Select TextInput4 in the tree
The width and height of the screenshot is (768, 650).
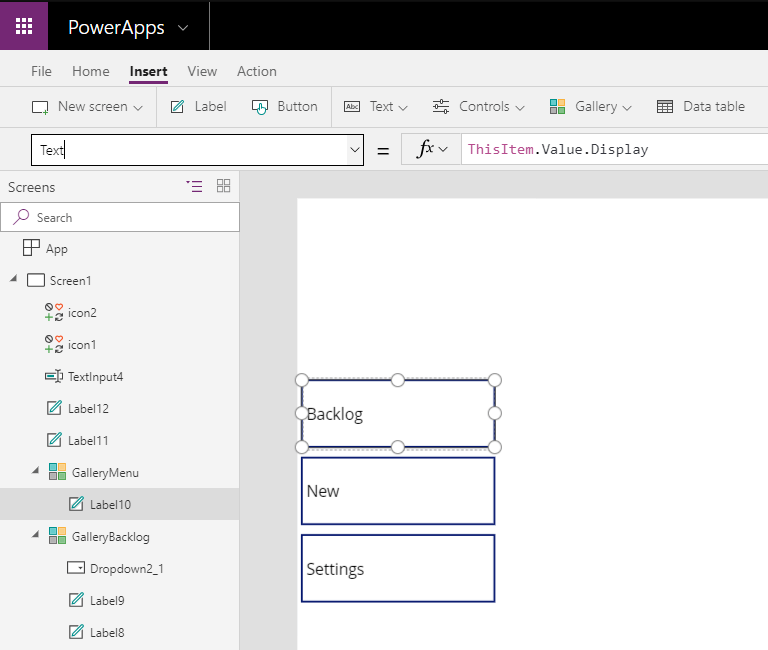tap(95, 376)
